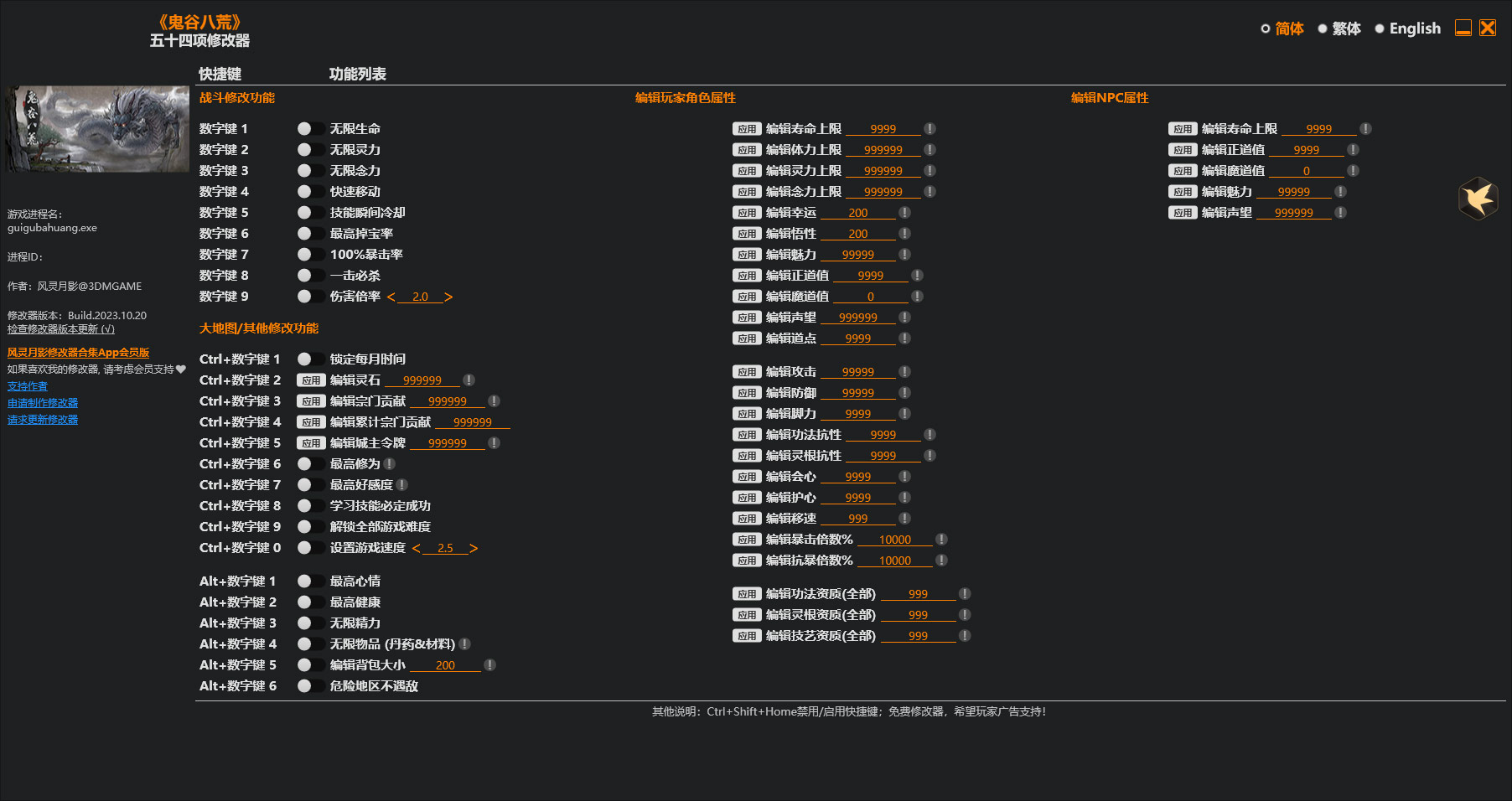Click info icon beside NPC 编辑魅力
Viewport: 1512px width, 801px height.
1340,192
